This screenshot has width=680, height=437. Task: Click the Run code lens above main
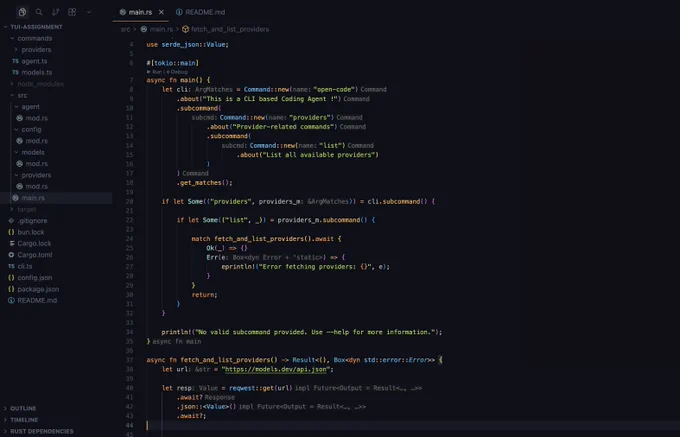point(157,72)
